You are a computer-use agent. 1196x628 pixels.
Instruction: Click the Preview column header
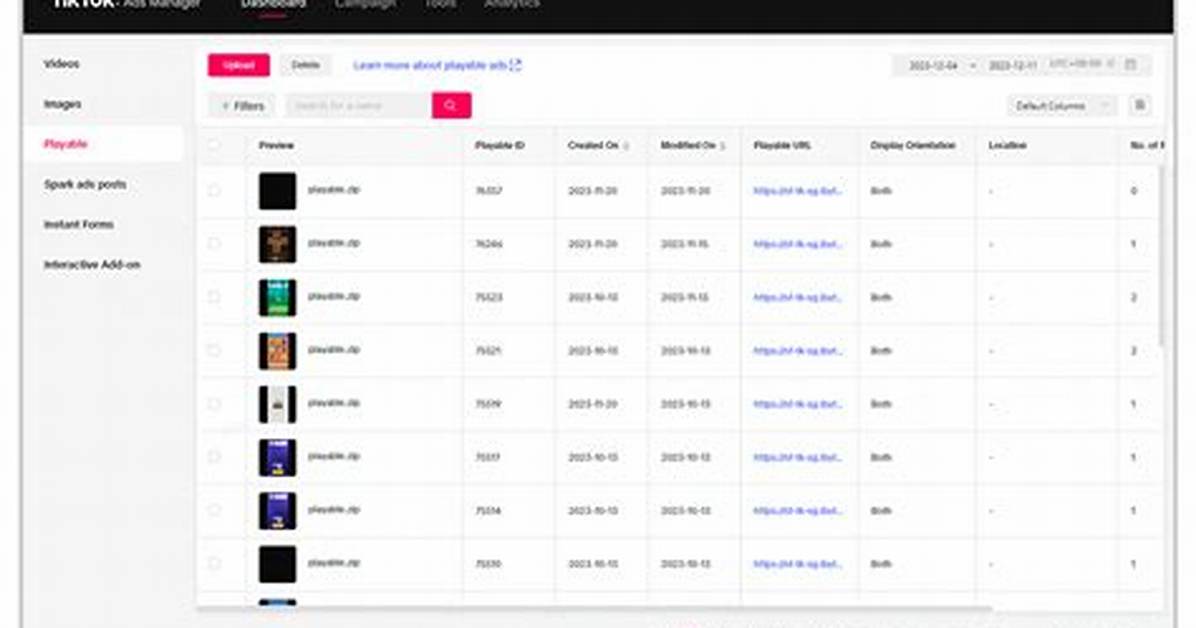click(276, 145)
